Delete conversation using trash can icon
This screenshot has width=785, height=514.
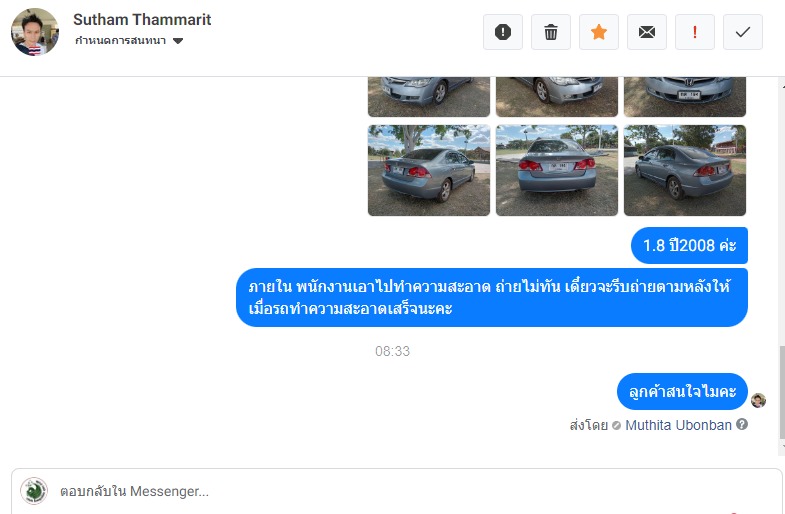[551, 32]
